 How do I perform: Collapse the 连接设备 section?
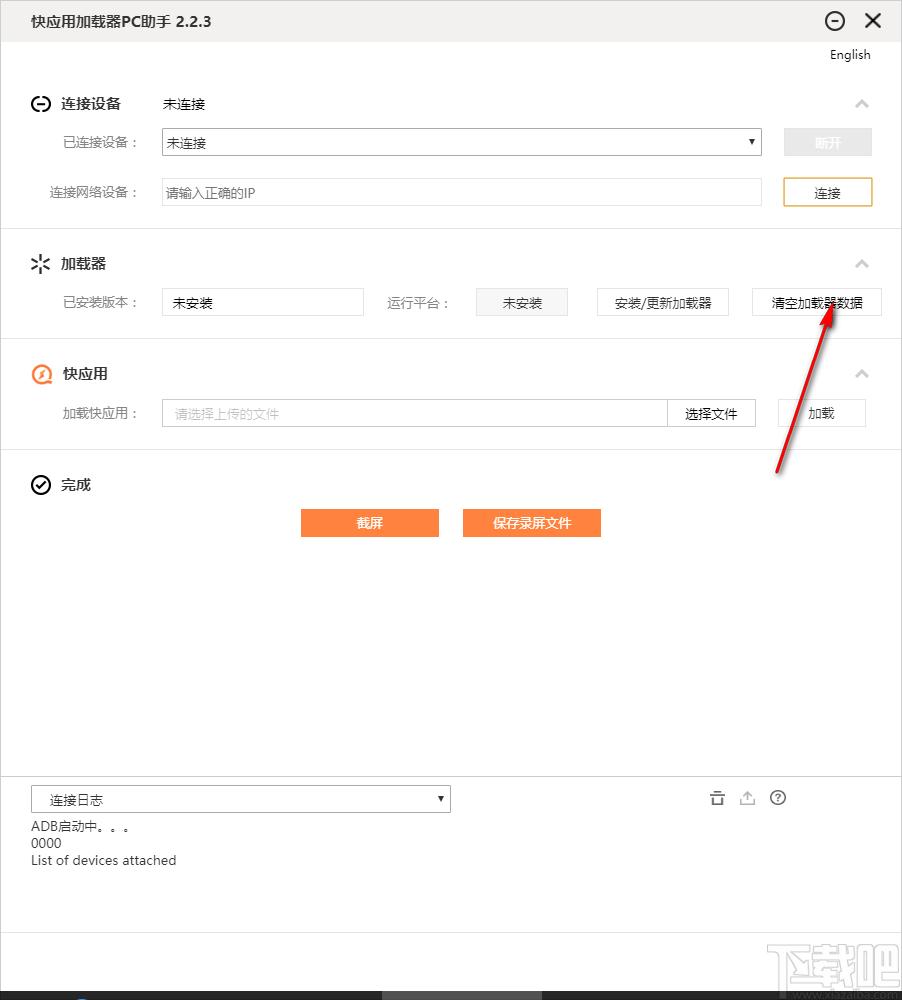tap(862, 104)
